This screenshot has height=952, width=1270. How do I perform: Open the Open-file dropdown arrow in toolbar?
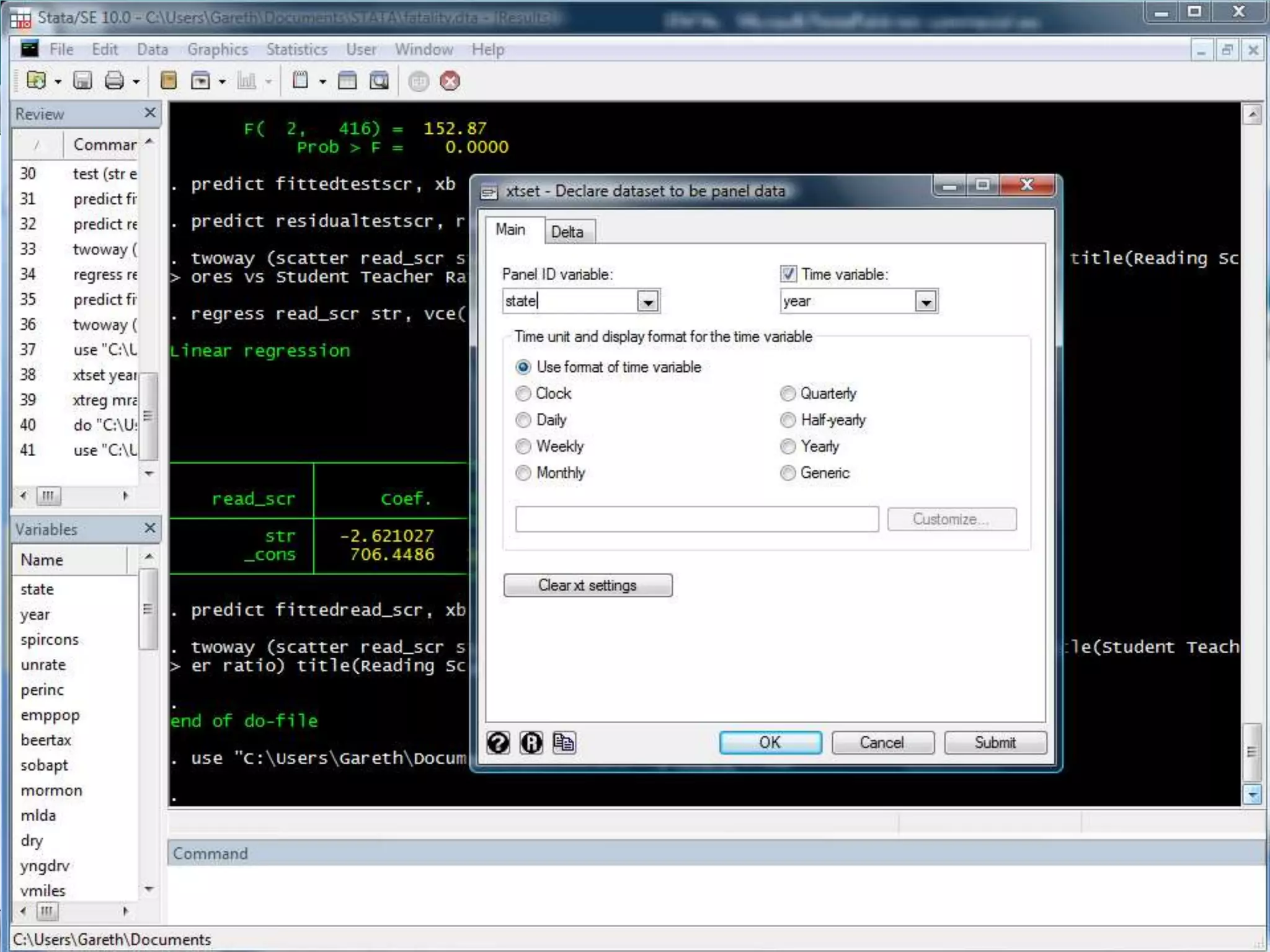click(x=58, y=82)
